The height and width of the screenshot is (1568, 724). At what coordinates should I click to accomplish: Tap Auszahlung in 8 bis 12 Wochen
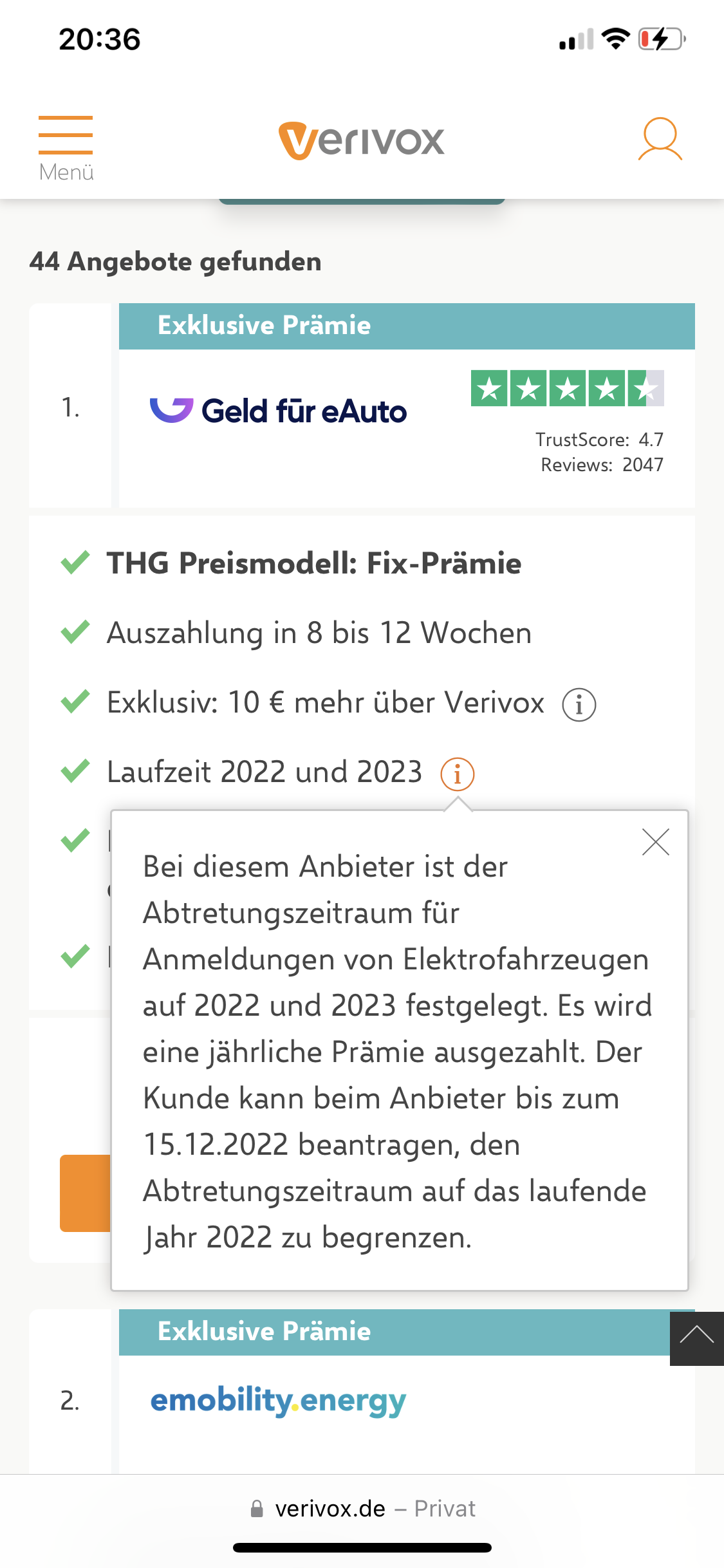point(319,633)
